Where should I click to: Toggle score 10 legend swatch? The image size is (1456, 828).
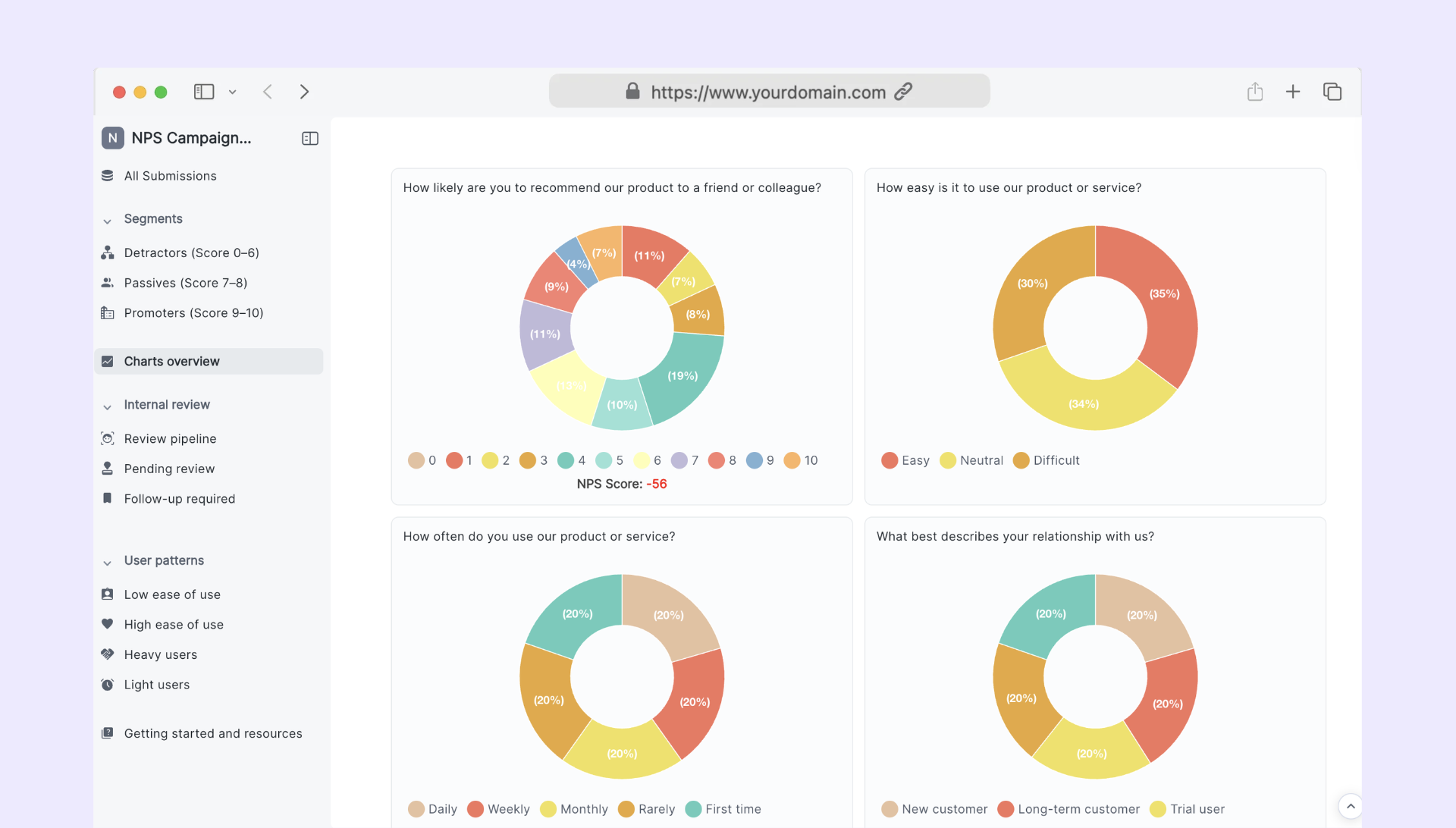click(792, 460)
